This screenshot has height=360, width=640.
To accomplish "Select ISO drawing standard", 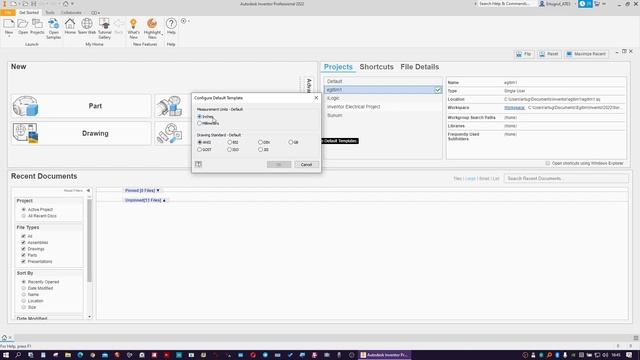I will pyautogui.click(x=229, y=150).
